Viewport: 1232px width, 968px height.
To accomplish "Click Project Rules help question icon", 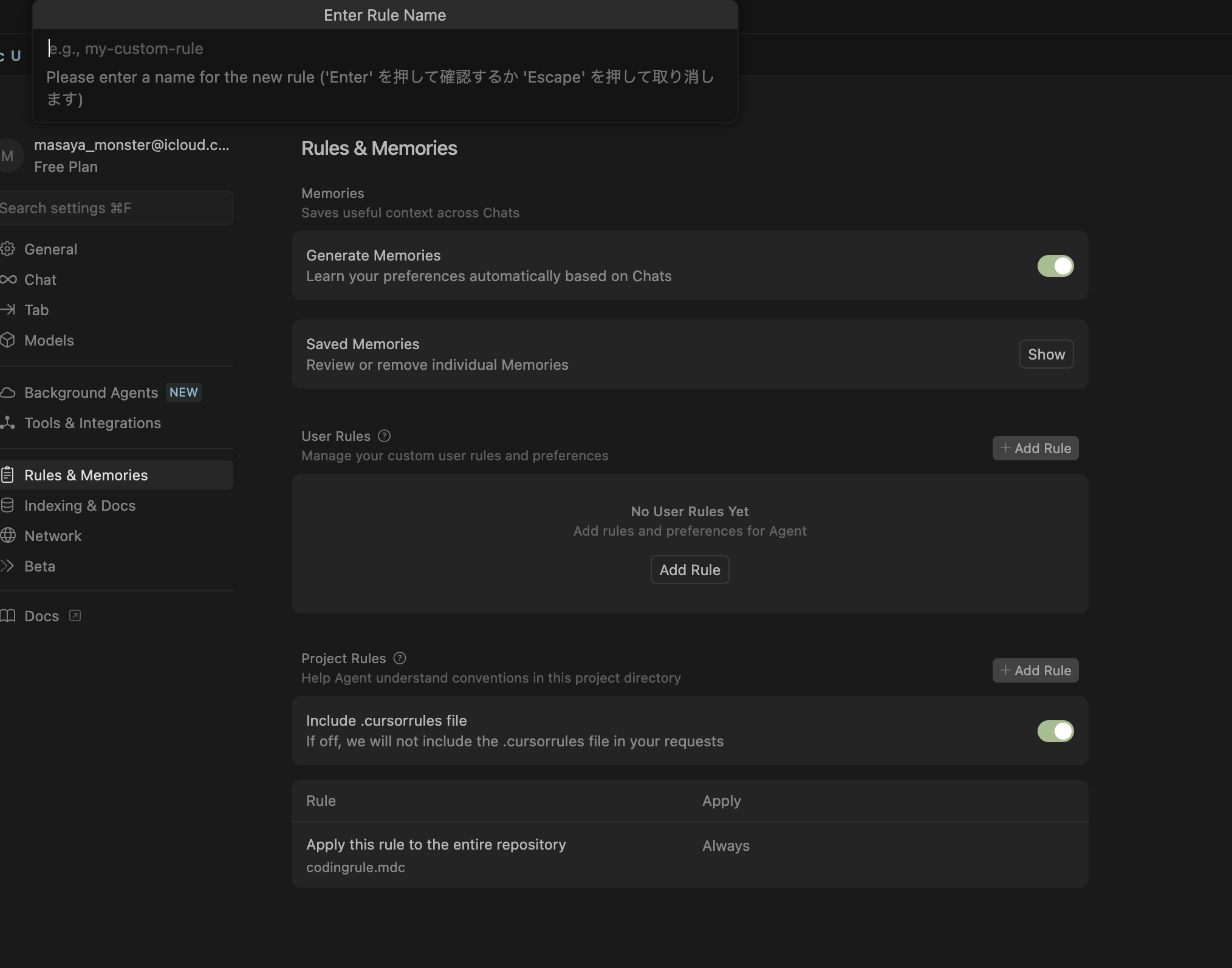I will (400, 658).
